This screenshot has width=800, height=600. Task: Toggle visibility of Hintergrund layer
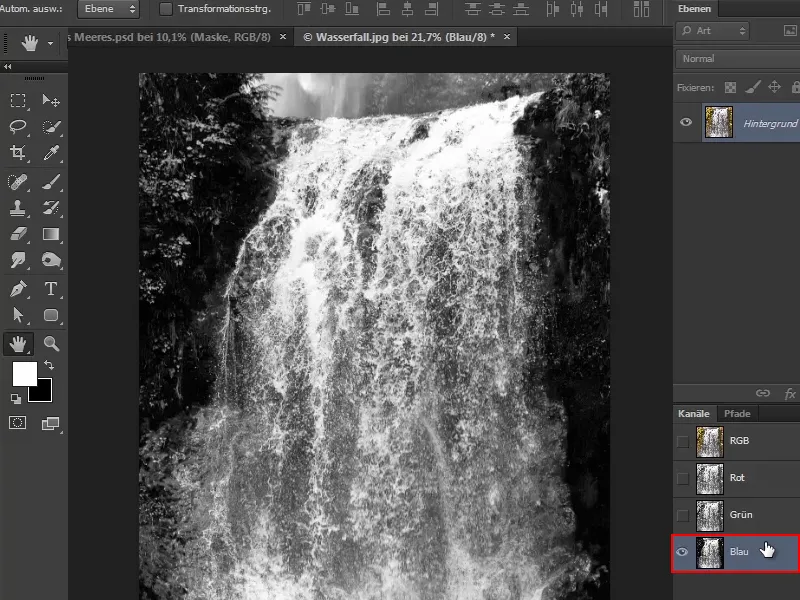pyautogui.click(x=686, y=122)
